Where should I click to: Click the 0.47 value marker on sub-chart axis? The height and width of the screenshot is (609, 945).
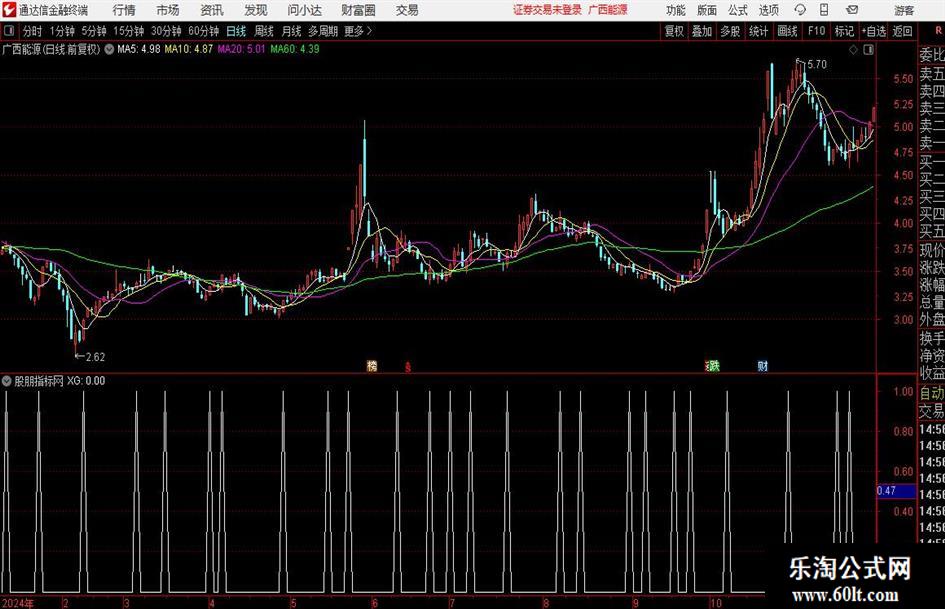(895, 491)
